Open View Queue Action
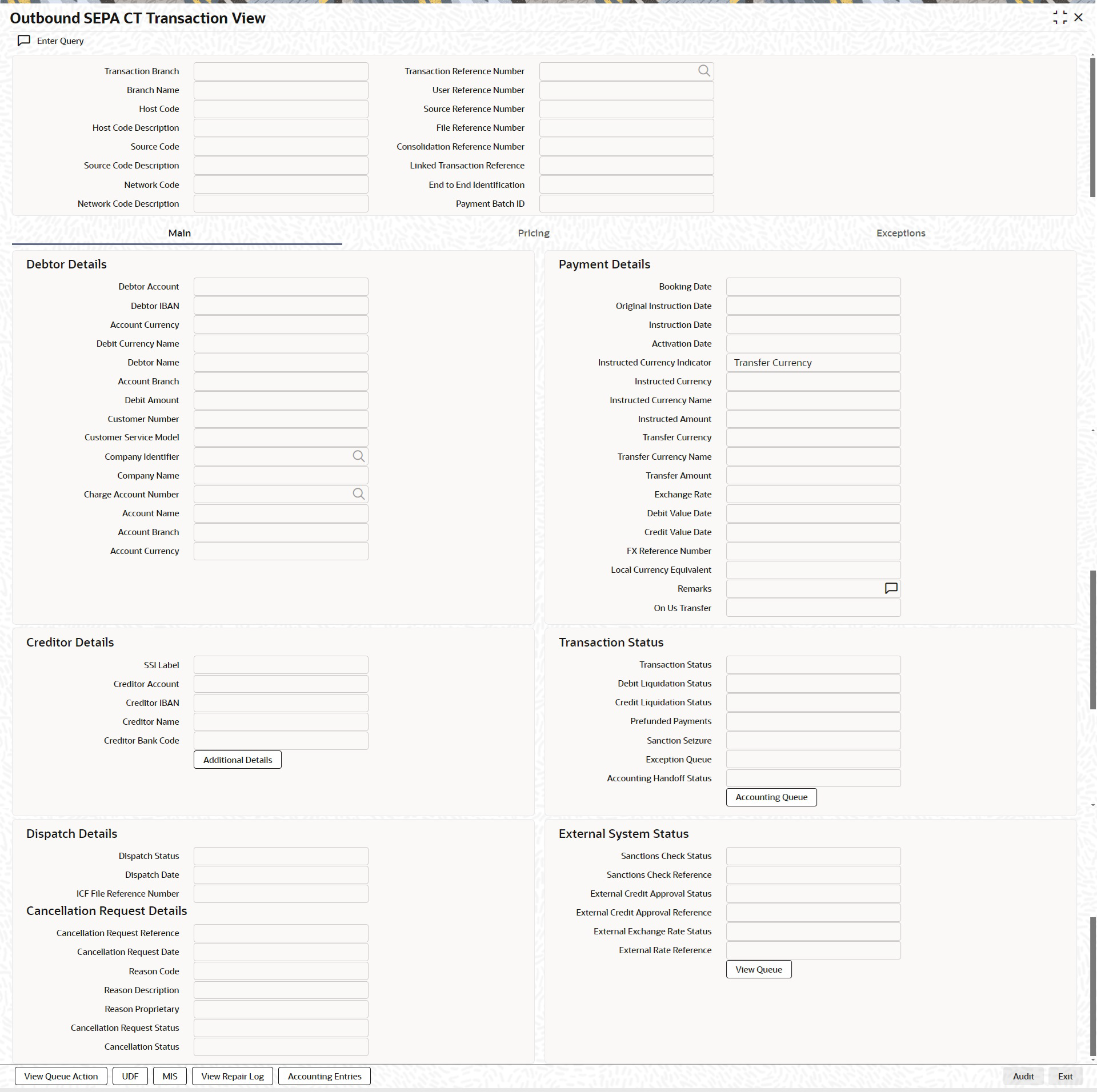The width and height of the screenshot is (1097, 1092). [61, 1076]
